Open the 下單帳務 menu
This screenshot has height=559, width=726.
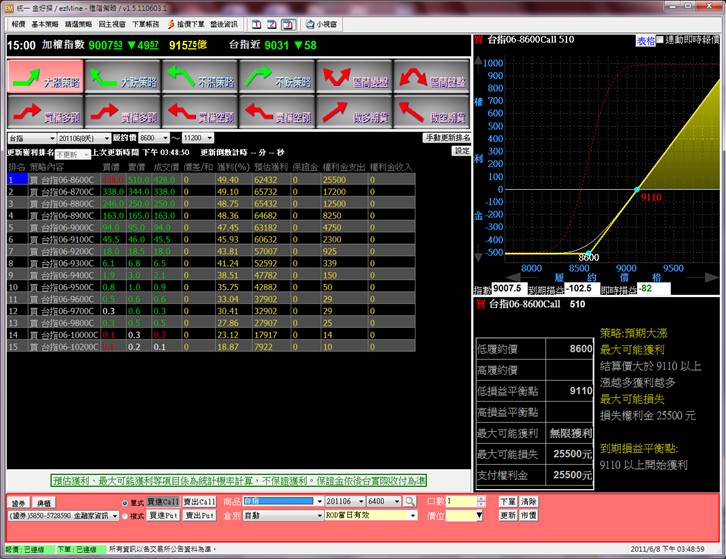(144, 21)
